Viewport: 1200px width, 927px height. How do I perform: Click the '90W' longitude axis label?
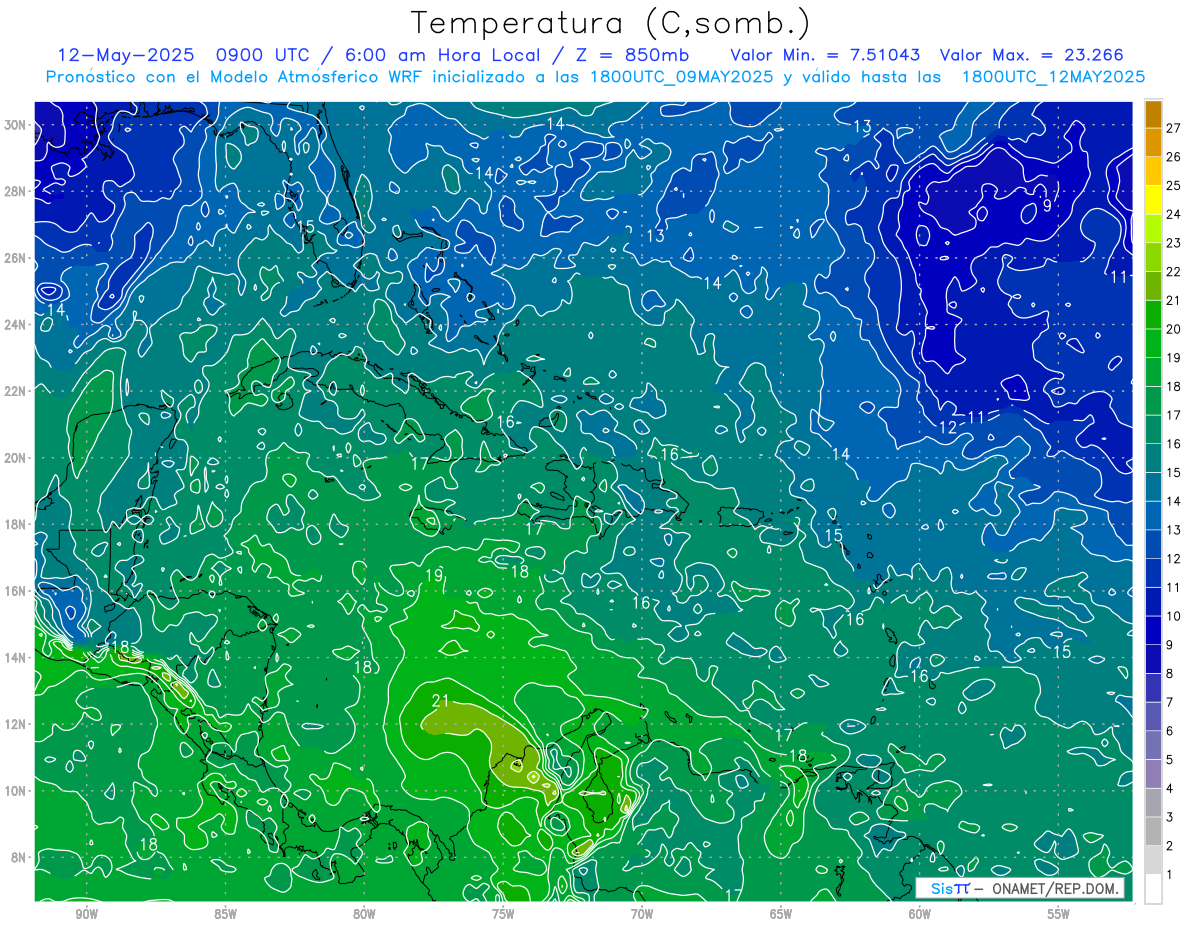pyautogui.click(x=86, y=915)
